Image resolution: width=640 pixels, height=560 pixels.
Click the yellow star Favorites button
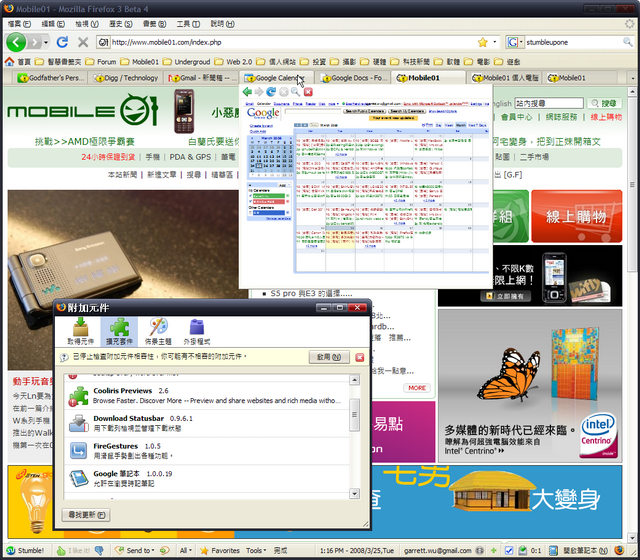click(220, 551)
